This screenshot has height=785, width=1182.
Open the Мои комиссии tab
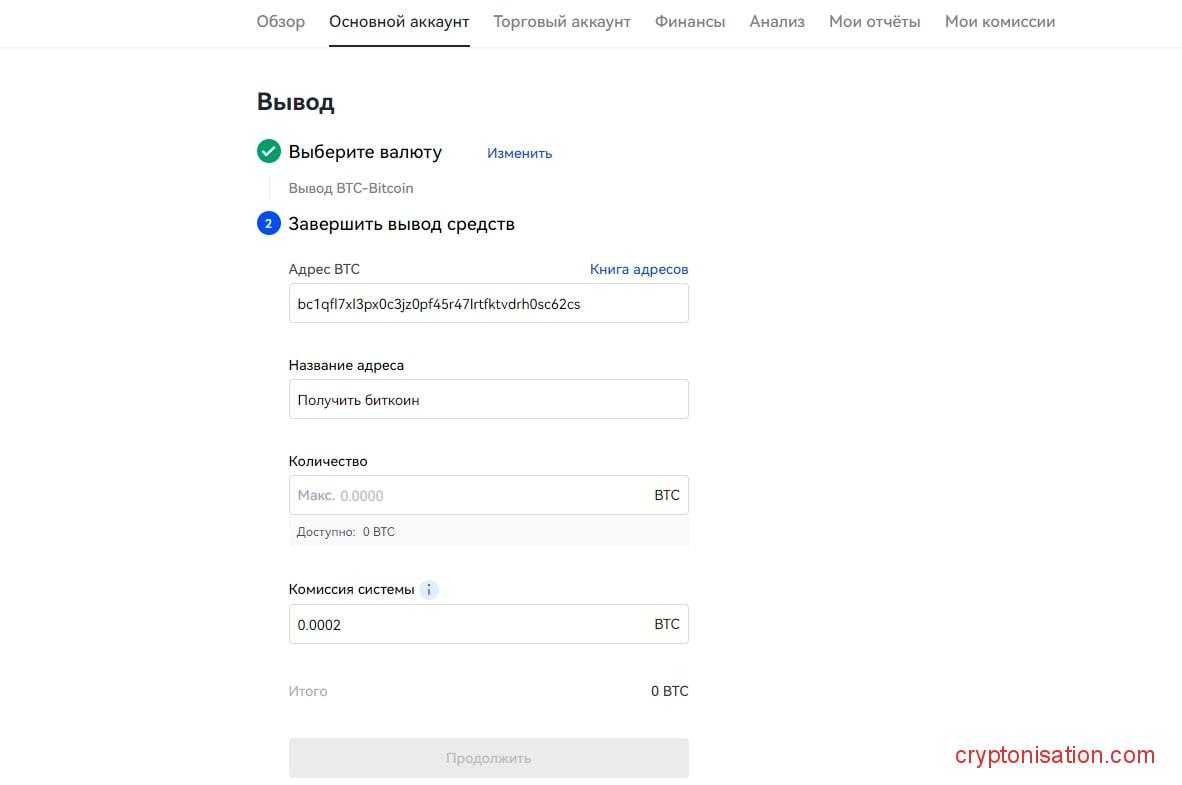pos(1000,21)
